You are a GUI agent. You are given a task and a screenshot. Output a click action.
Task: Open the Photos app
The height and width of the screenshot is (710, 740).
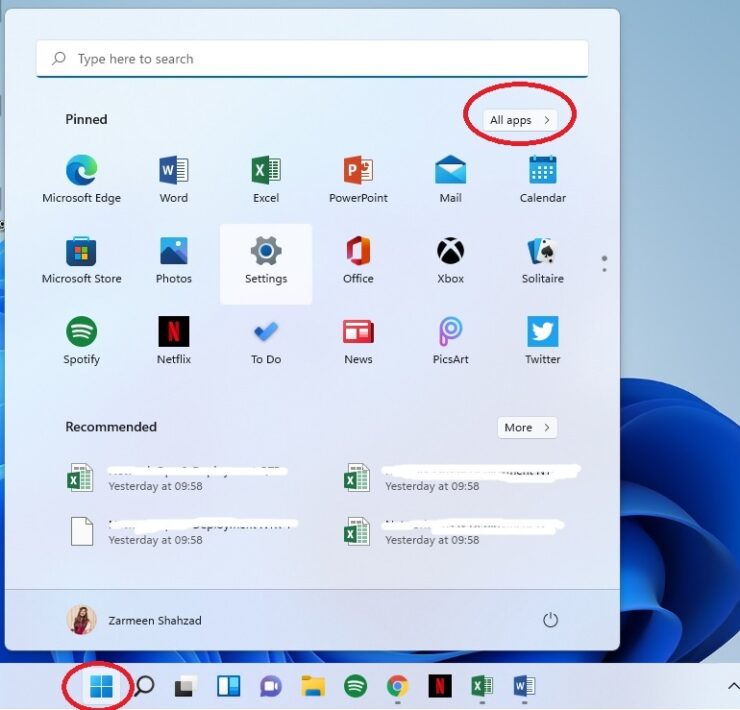click(x=174, y=260)
